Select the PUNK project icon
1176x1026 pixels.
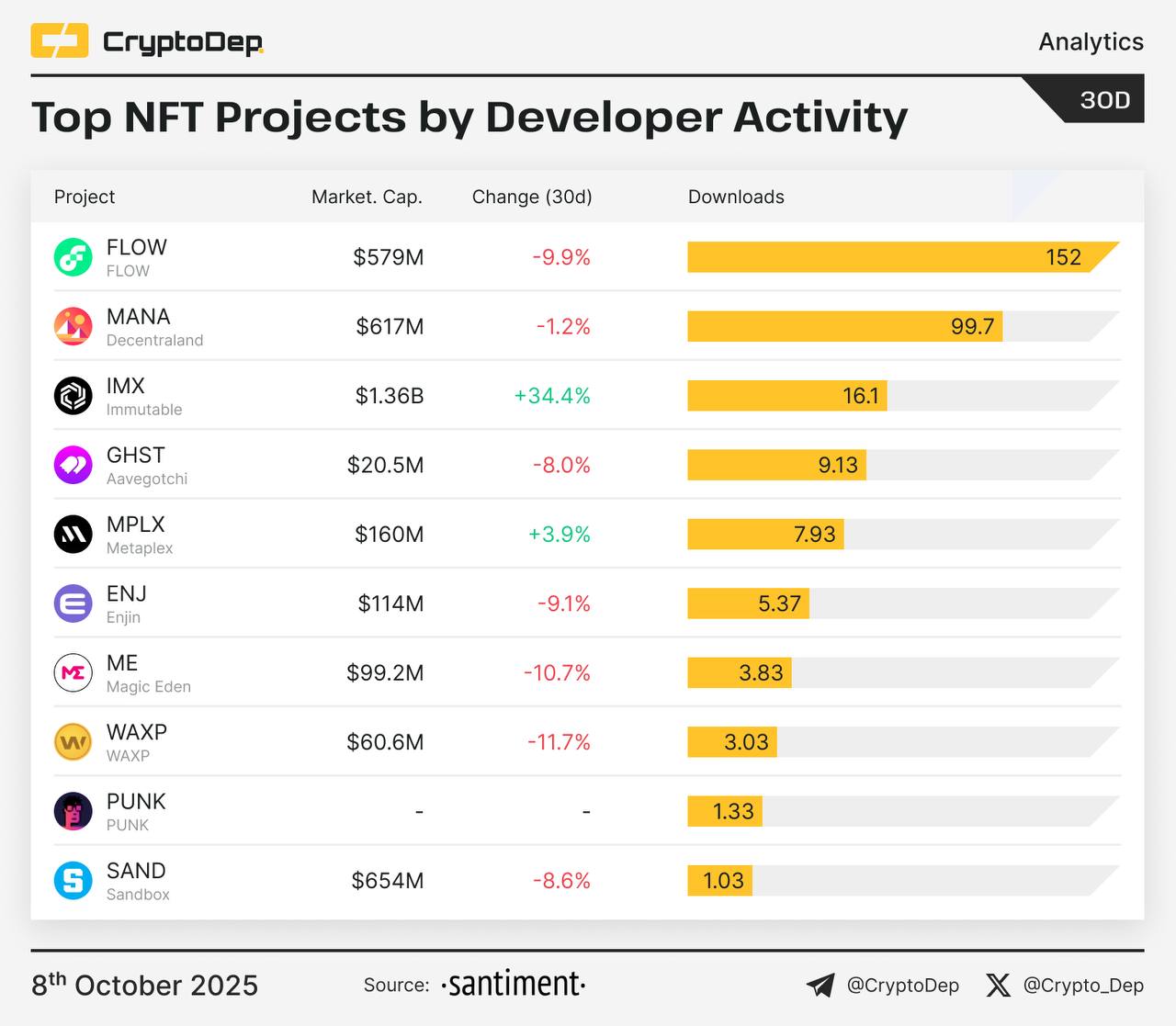[73, 811]
